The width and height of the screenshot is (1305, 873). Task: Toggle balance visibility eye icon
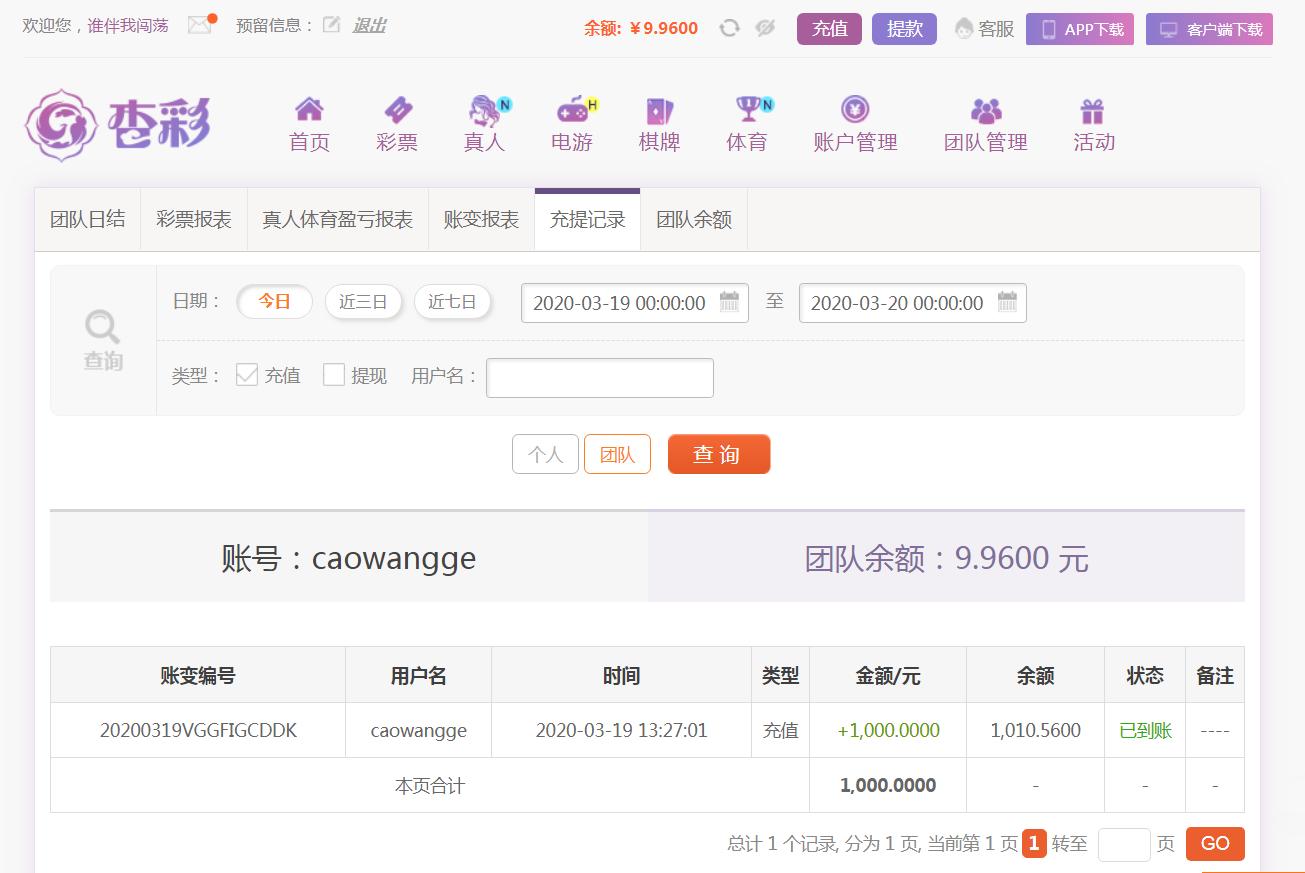tap(765, 29)
